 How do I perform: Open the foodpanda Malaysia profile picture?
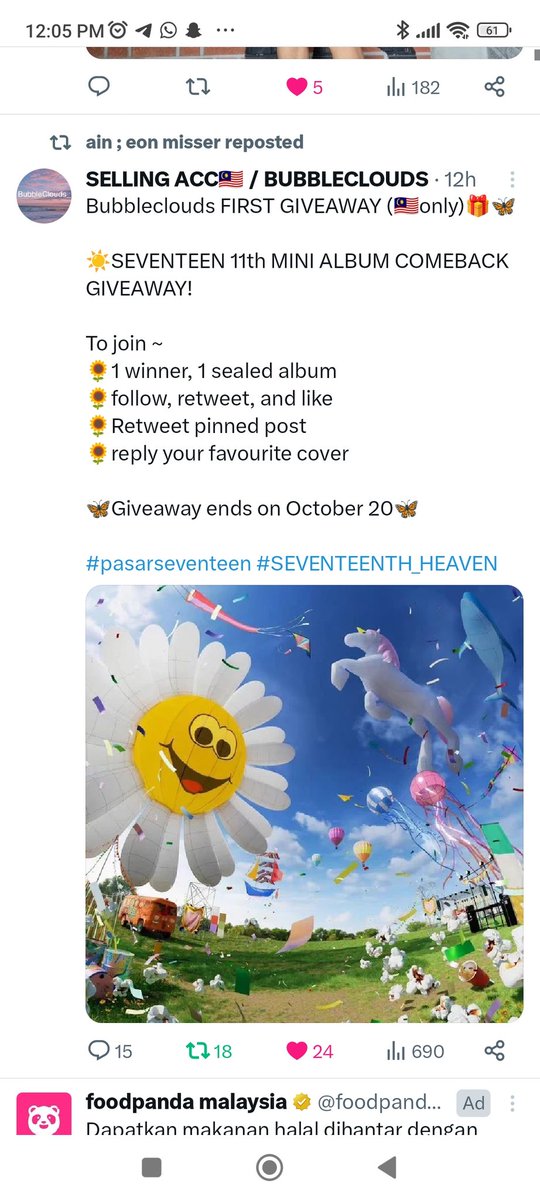click(44, 1114)
